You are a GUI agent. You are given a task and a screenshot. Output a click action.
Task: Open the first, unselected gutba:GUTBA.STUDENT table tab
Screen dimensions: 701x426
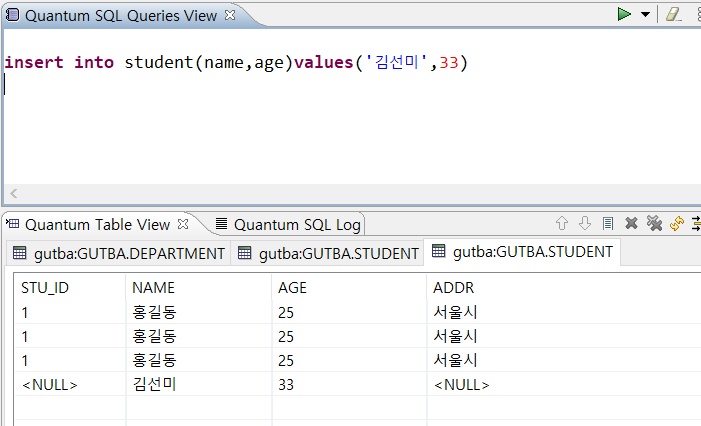[328, 253]
